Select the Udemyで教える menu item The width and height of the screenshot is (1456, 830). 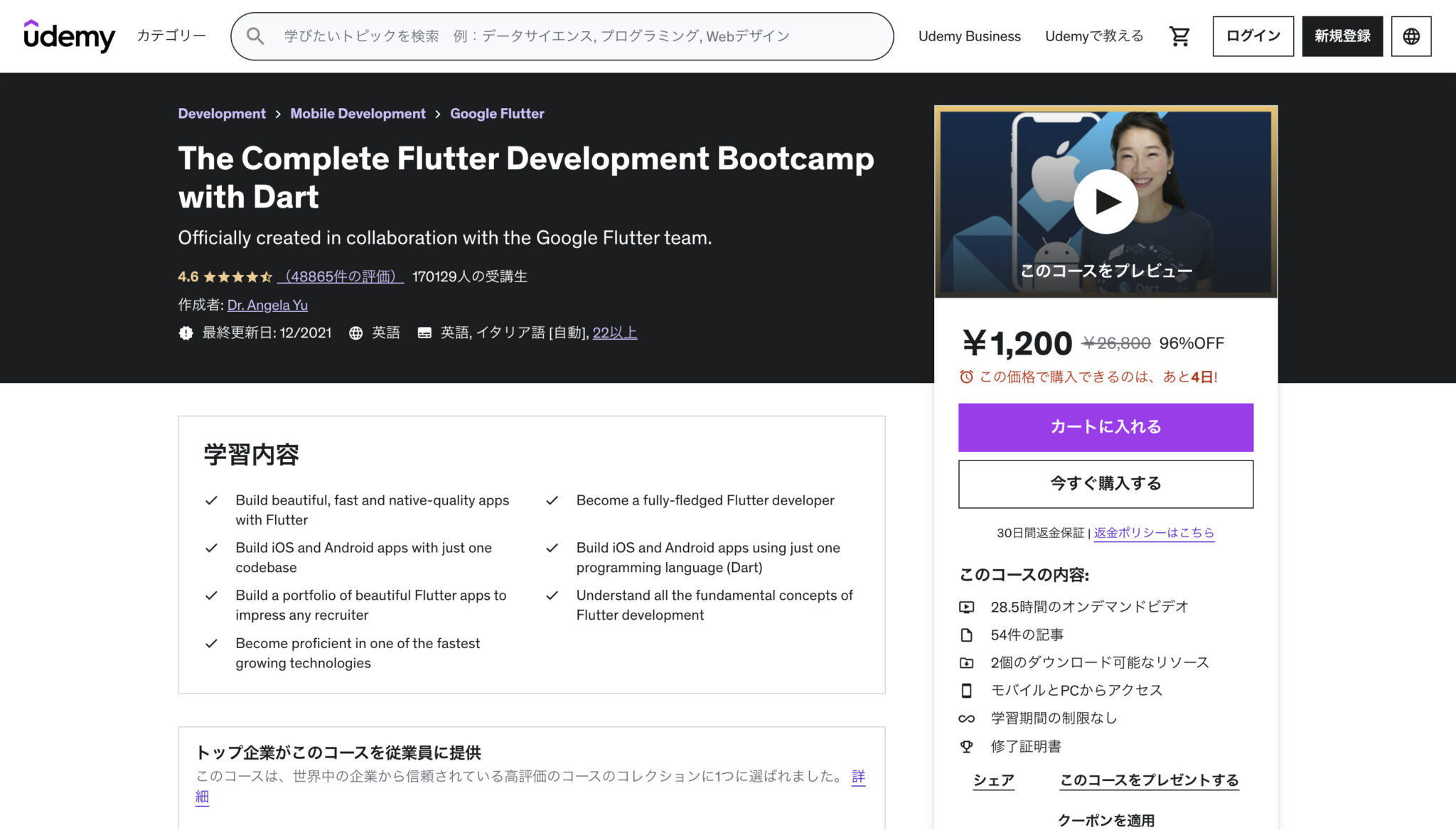[x=1094, y=36]
